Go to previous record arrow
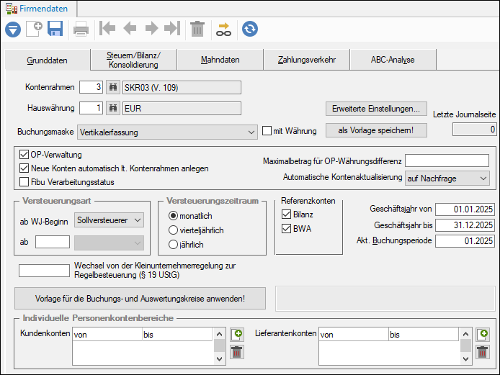This screenshot has width=500, height=375. [130, 28]
